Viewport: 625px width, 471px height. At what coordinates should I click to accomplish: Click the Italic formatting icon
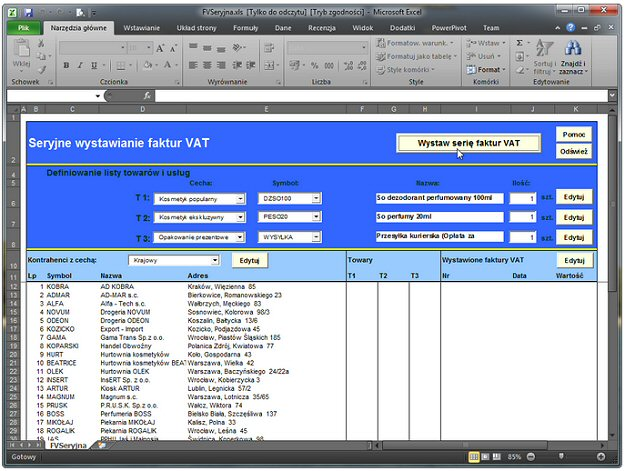point(79,66)
